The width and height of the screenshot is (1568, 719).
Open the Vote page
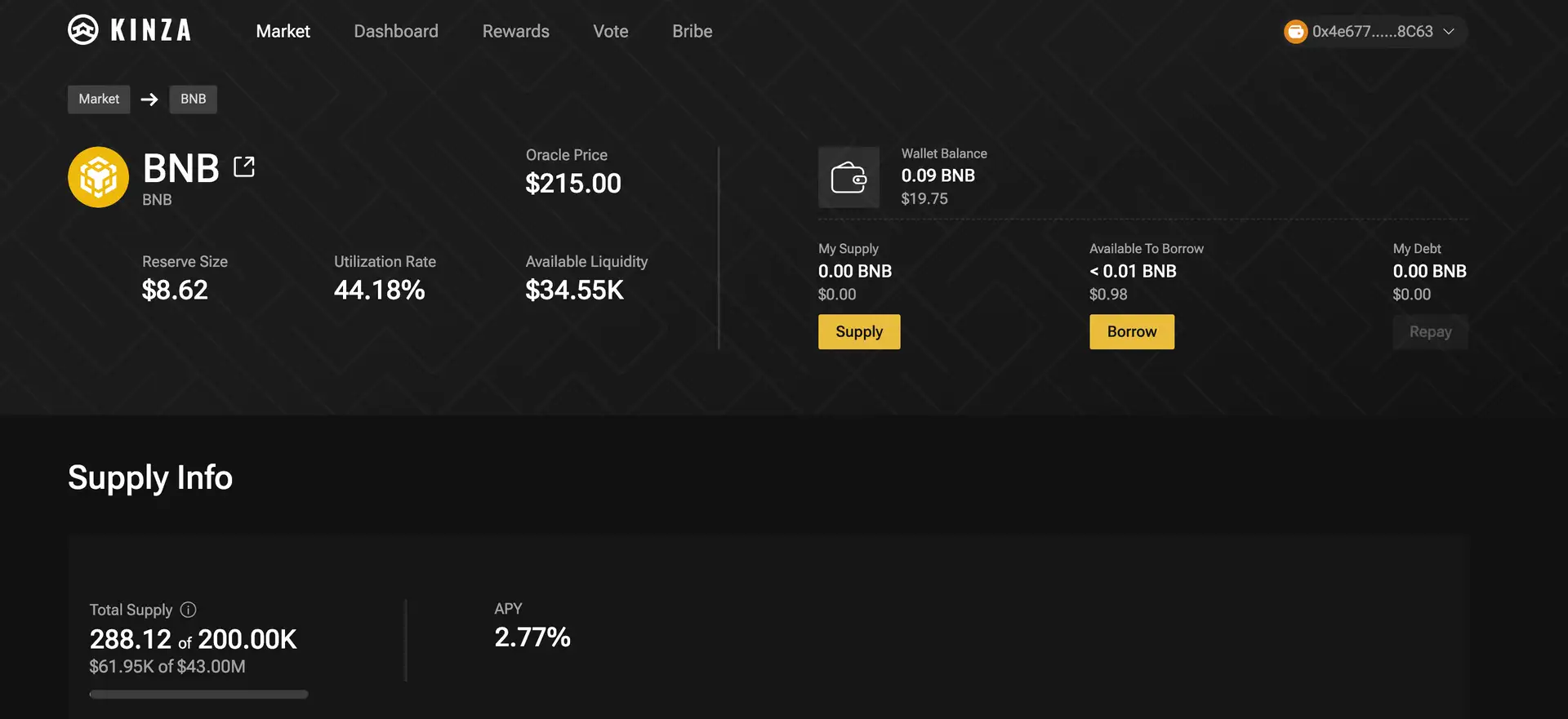[610, 31]
